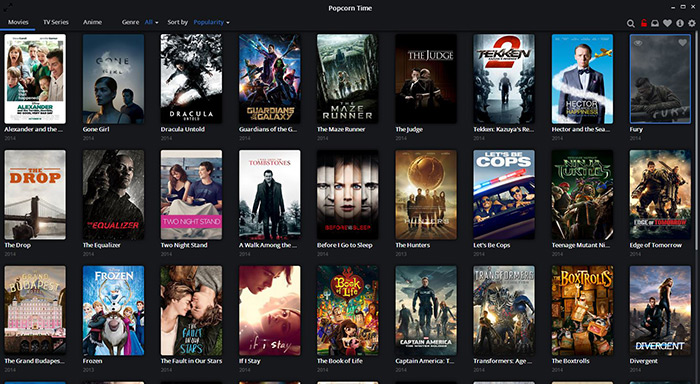The image size is (700, 384).
Task: Open the Gone Girl poster
Action: click(113, 79)
